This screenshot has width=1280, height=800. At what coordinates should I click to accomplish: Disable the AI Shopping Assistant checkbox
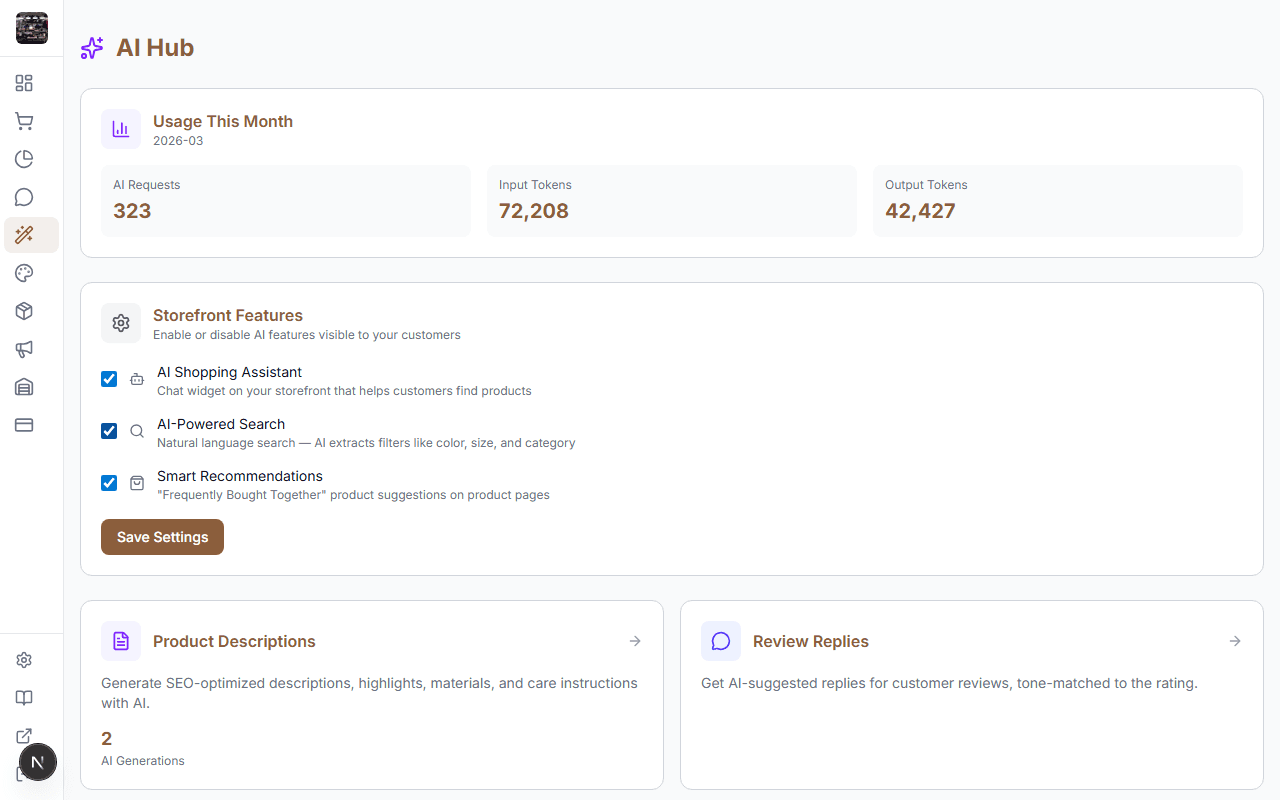point(108,379)
